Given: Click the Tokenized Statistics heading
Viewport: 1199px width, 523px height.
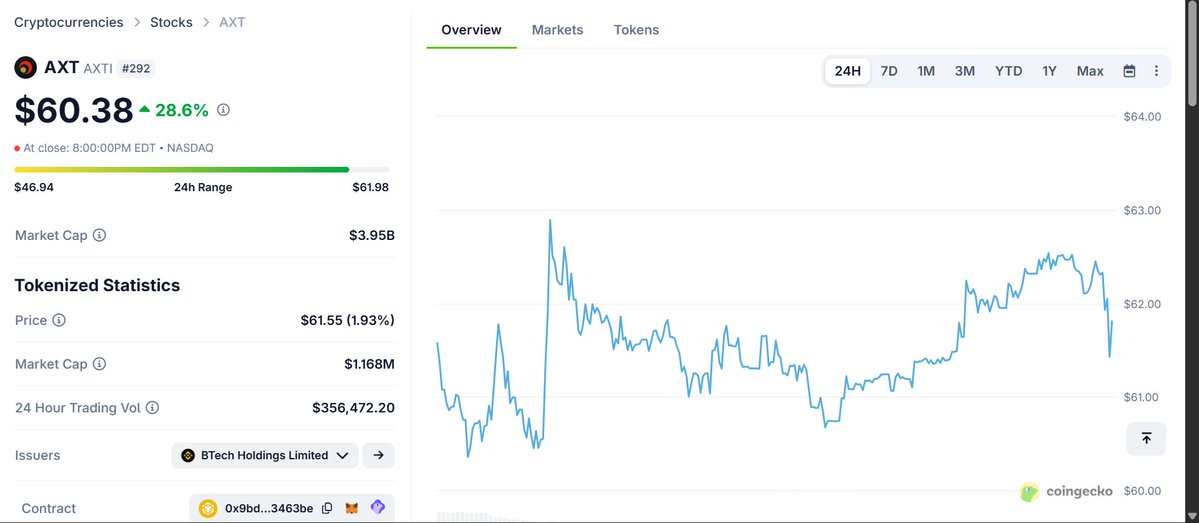Looking at the screenshot, I should [x=97, y=285].
